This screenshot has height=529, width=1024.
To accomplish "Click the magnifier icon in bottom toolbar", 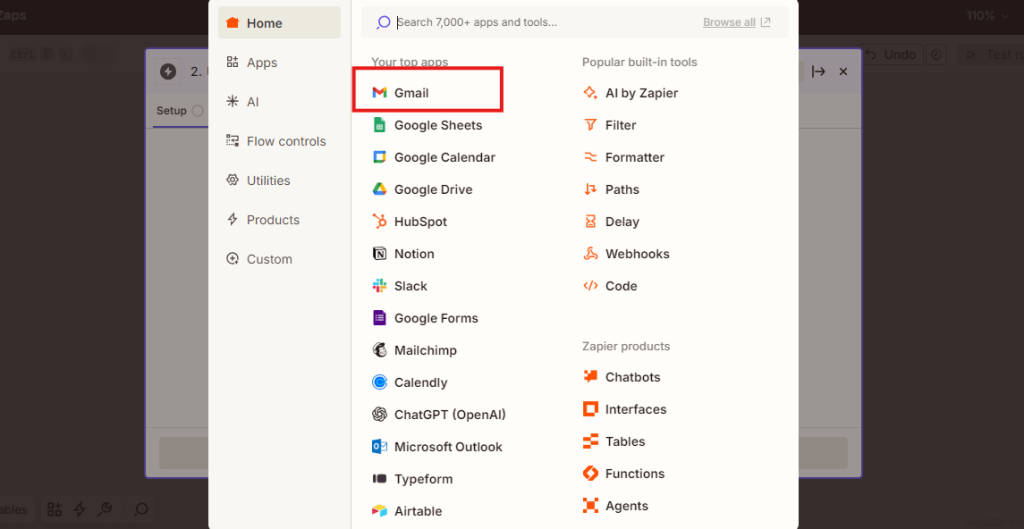I will (140, 509).
